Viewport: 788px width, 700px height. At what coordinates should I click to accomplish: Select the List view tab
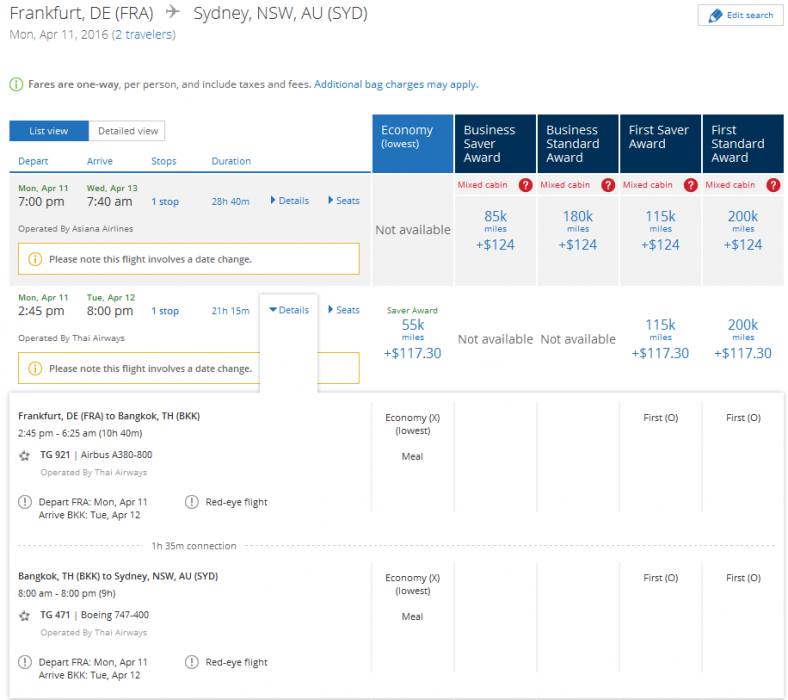click(x=49, y=131)
